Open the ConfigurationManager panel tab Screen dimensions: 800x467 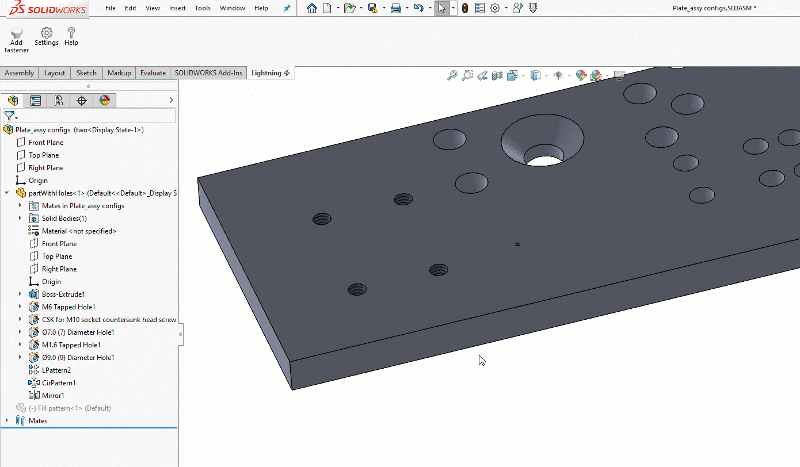pyautogui.click(x=58, y=100)
